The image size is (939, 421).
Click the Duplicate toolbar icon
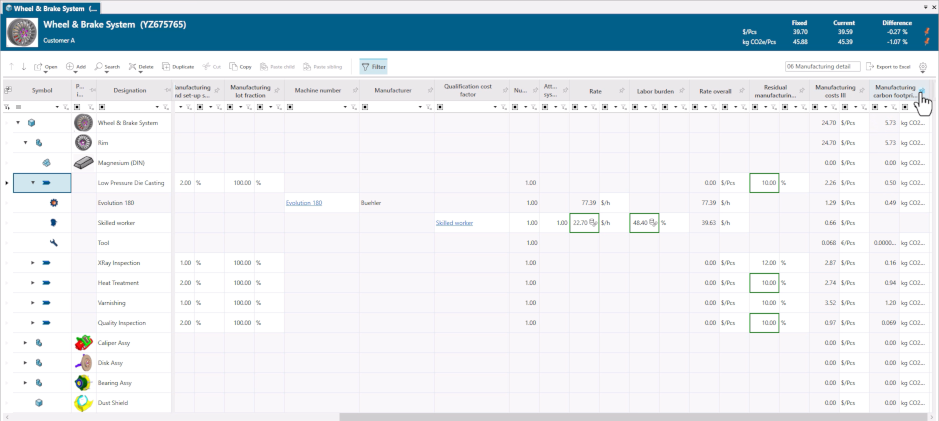(x=177, y=66)
